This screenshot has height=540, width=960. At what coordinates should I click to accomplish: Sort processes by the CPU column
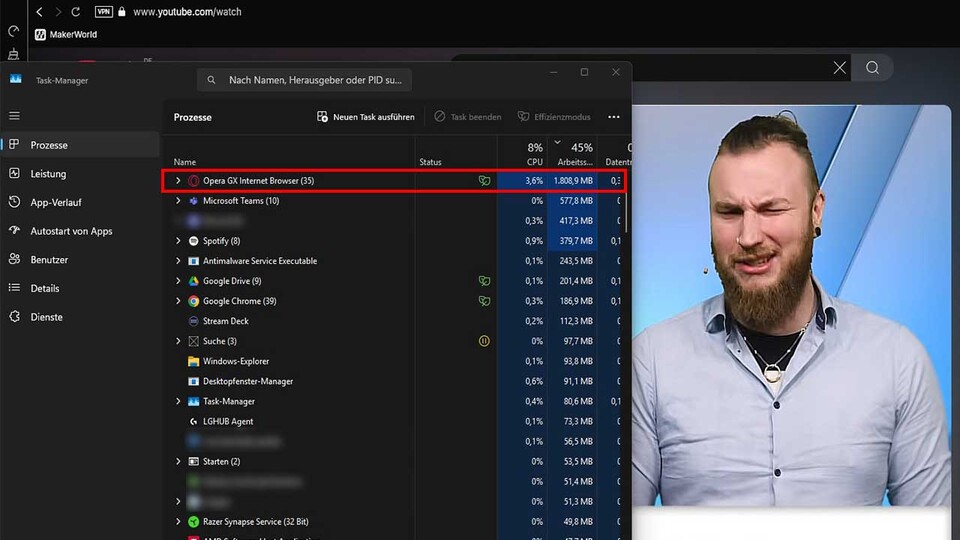click(534, 154)
